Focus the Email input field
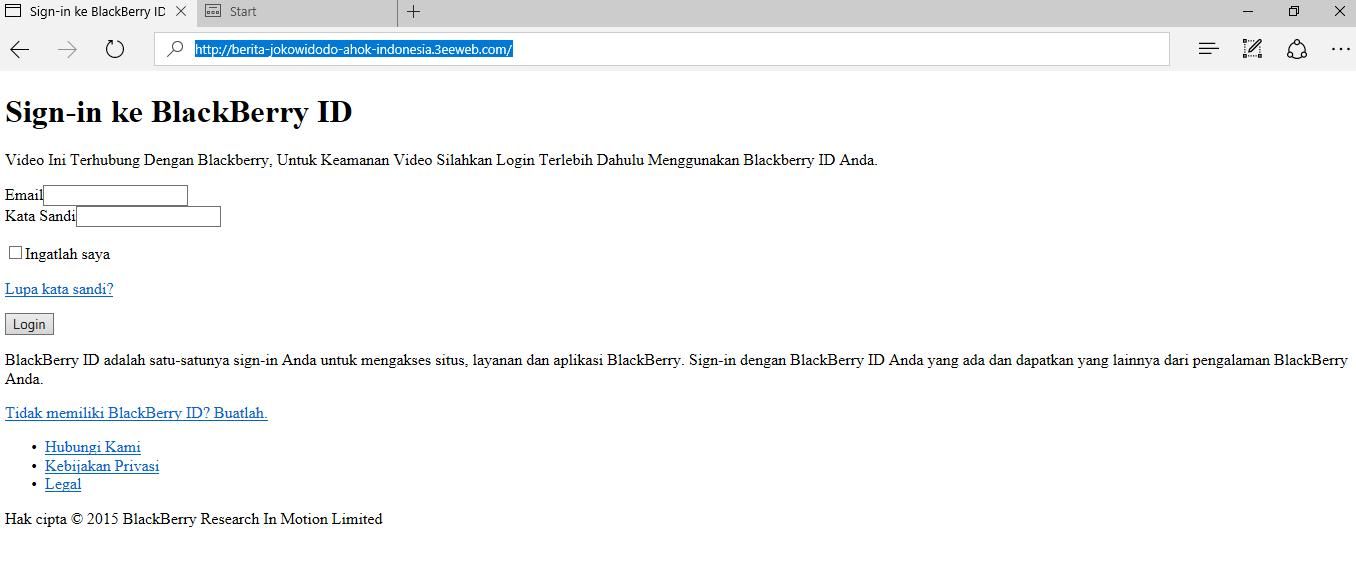Image resolution: width=1356 pixels, height=567 pixels. [116, 195]
